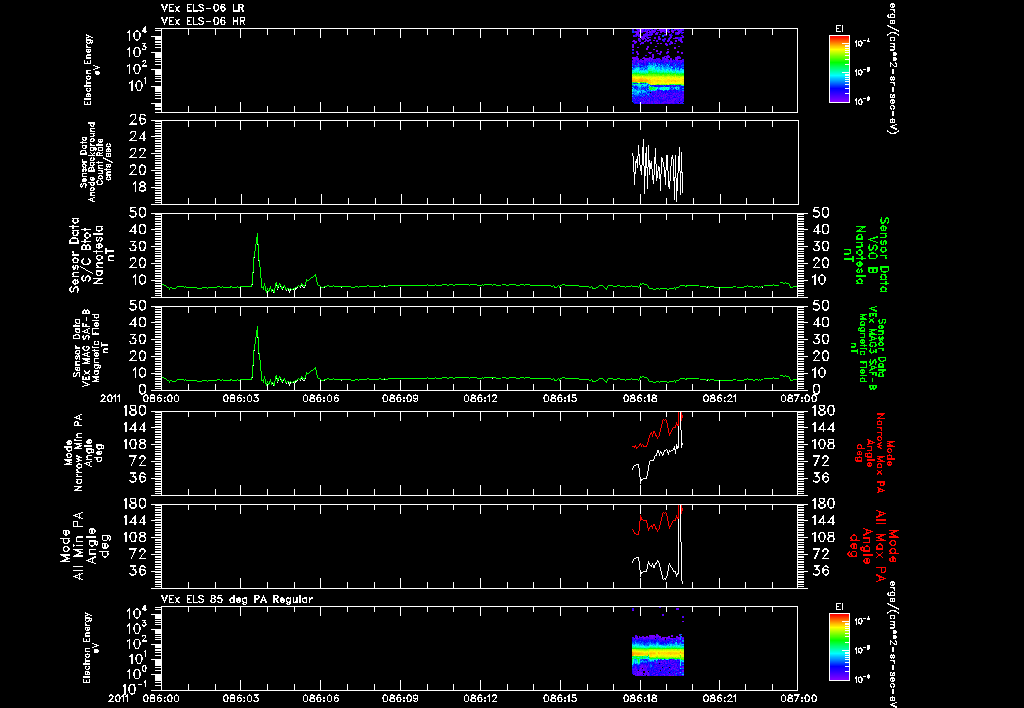Viewport: 1024px width, 708px height.
Task: Click the '086:21' label on the bottom time axis
Action: (x=720, y=698)
